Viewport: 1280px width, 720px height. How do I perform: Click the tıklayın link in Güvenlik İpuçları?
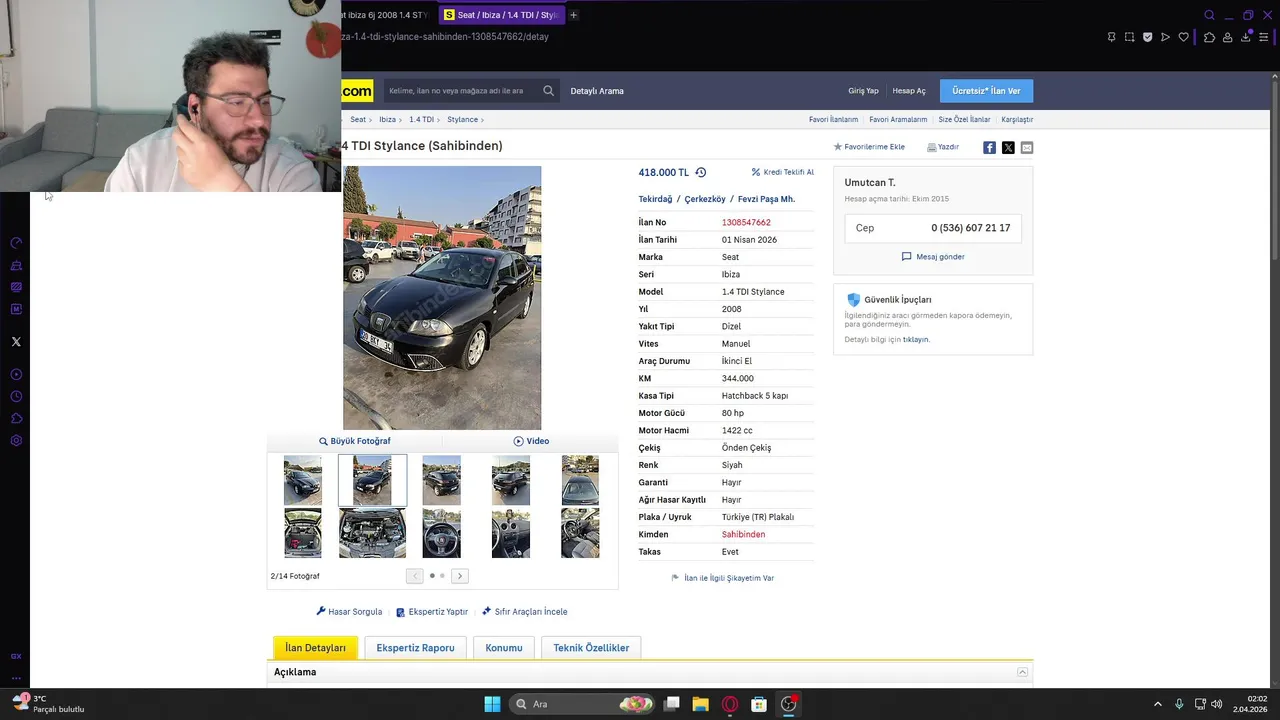915,340
